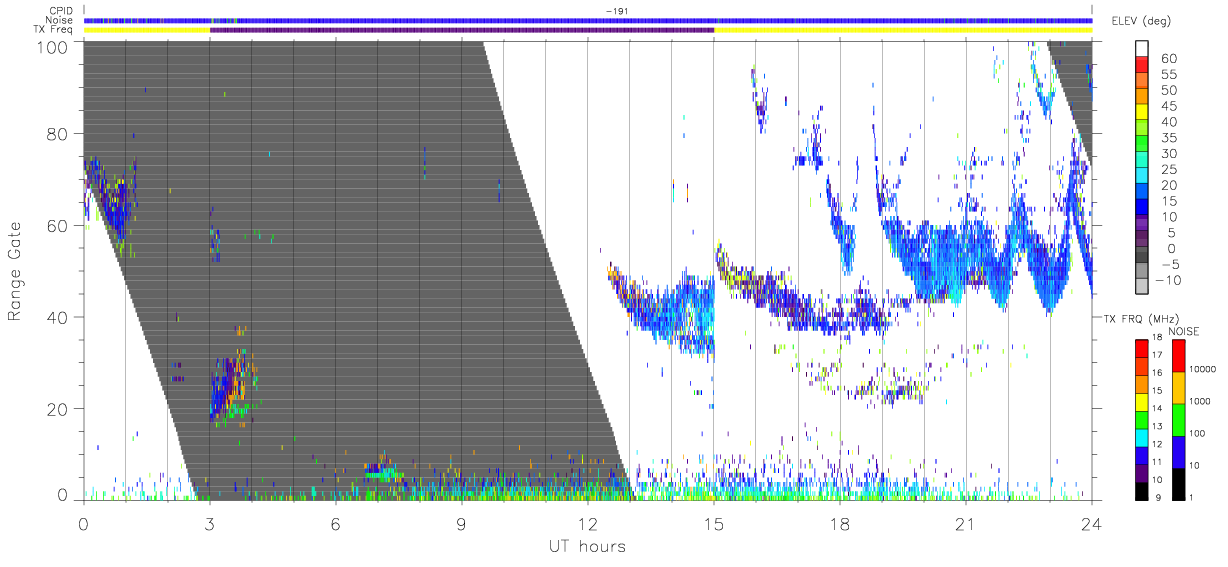Screen dimensions: 1228x567
Task: Click the blue segment of the NOISE color bar
Action: coord(1178,451)
